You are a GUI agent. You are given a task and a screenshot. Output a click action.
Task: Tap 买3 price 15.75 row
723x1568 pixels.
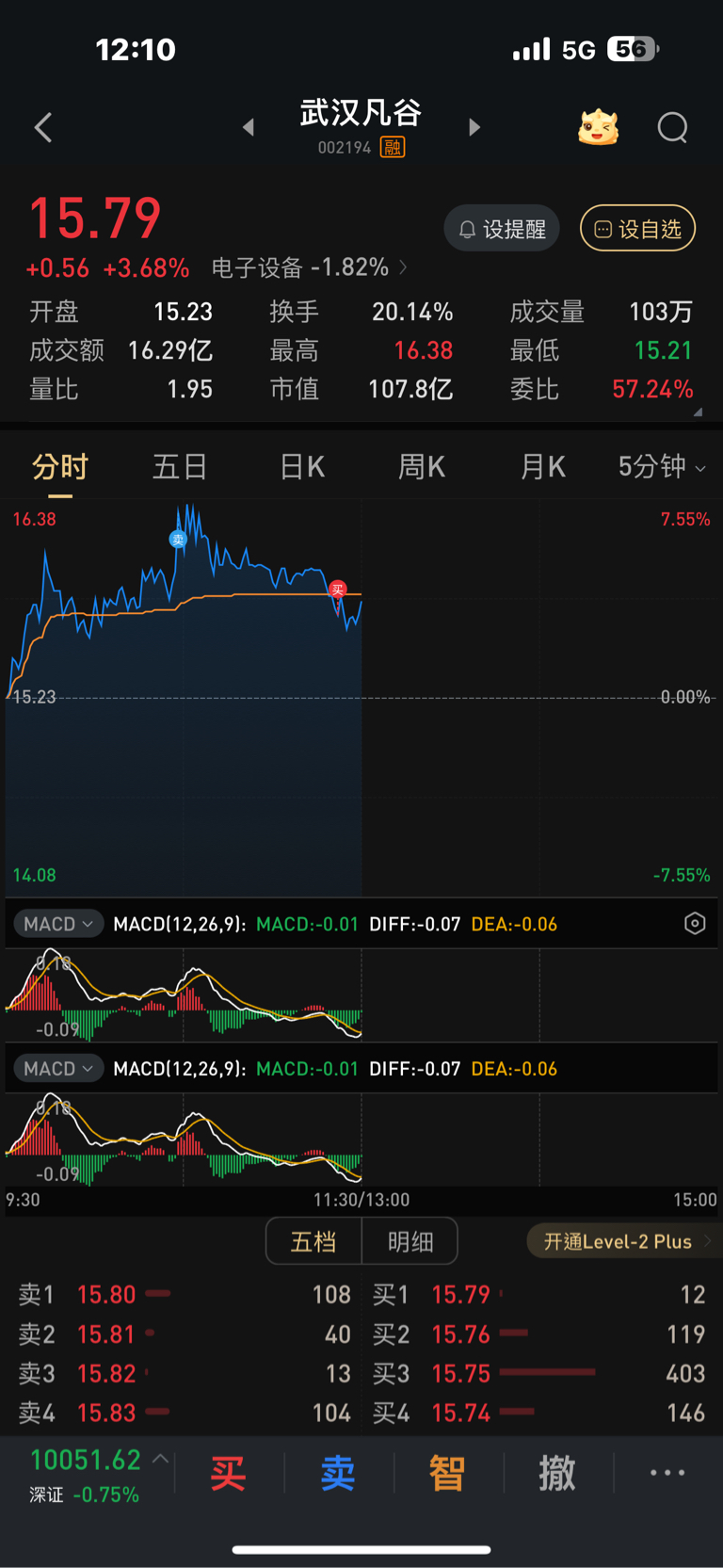[x=538, y=1374]
